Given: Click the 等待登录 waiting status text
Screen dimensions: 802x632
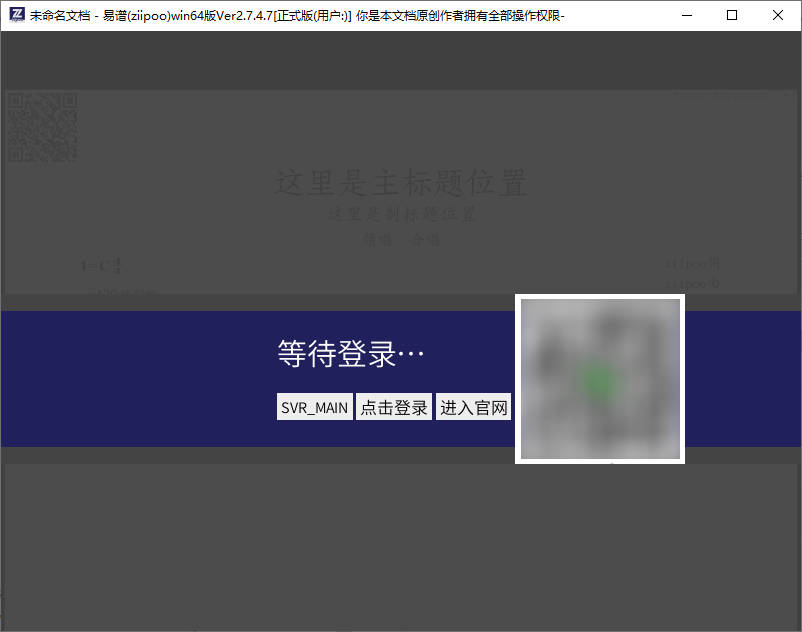Looking at the screenshot, I should 350,353.
